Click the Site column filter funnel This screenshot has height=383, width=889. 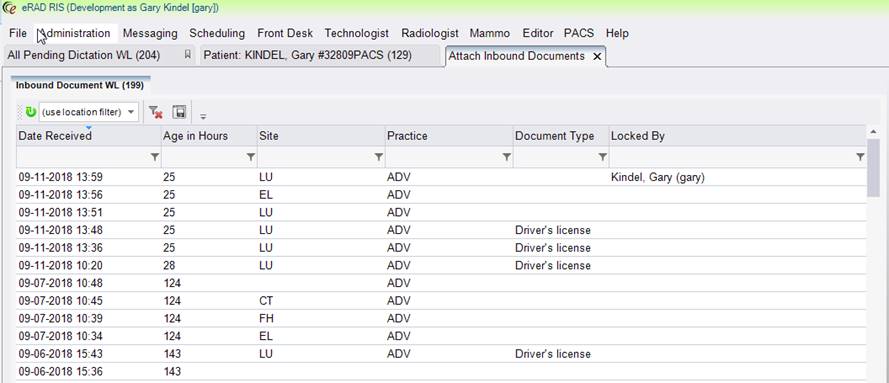tap(379, 157)
